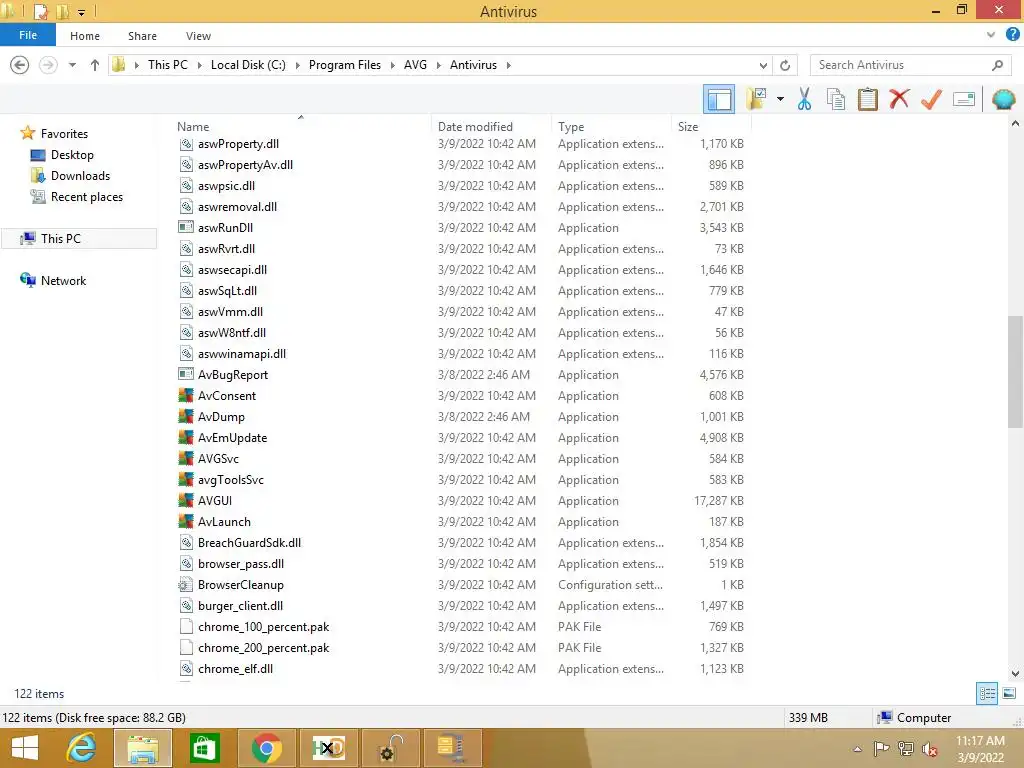Click the Rename label icon
Image resolution: width=1024 pixels, height=768 pixels.
tap(964, 99)
